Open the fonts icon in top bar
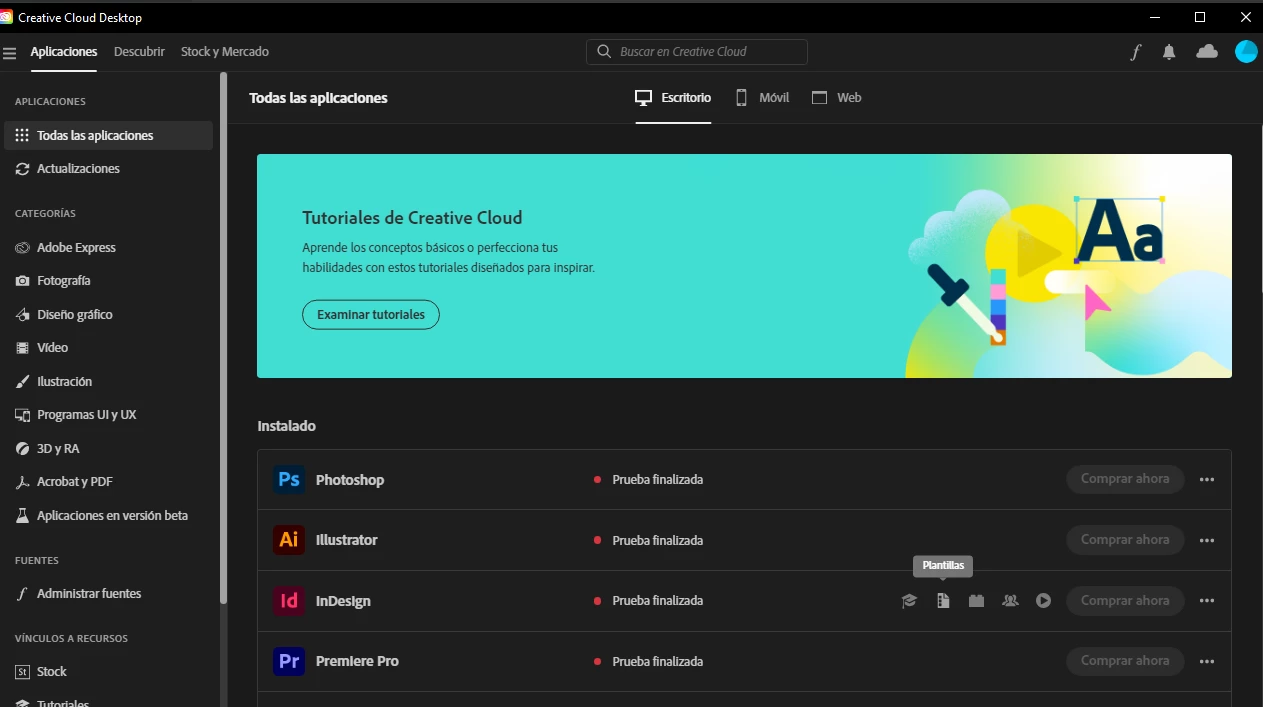 click(1135, 52)
